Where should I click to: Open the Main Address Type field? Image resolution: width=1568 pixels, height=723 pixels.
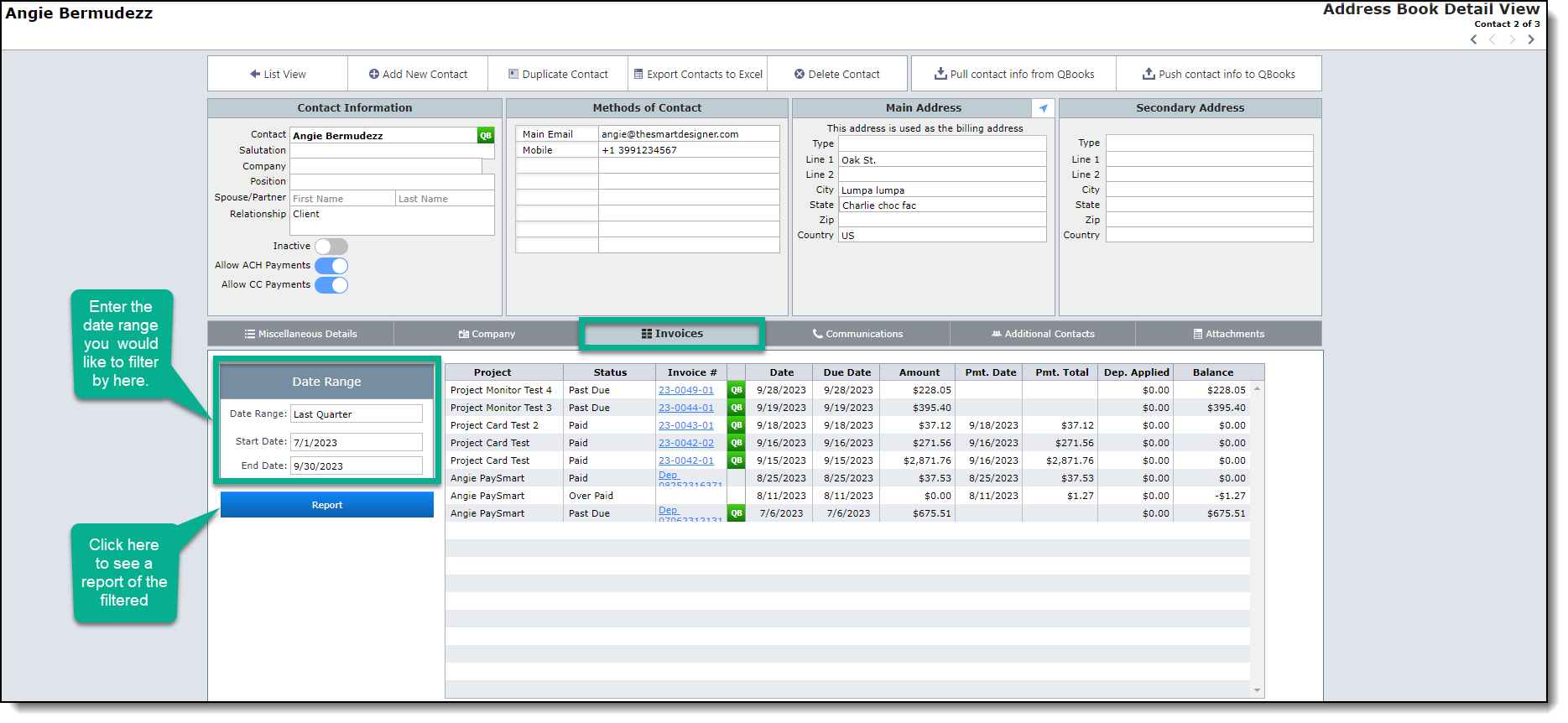click(942, 143)
